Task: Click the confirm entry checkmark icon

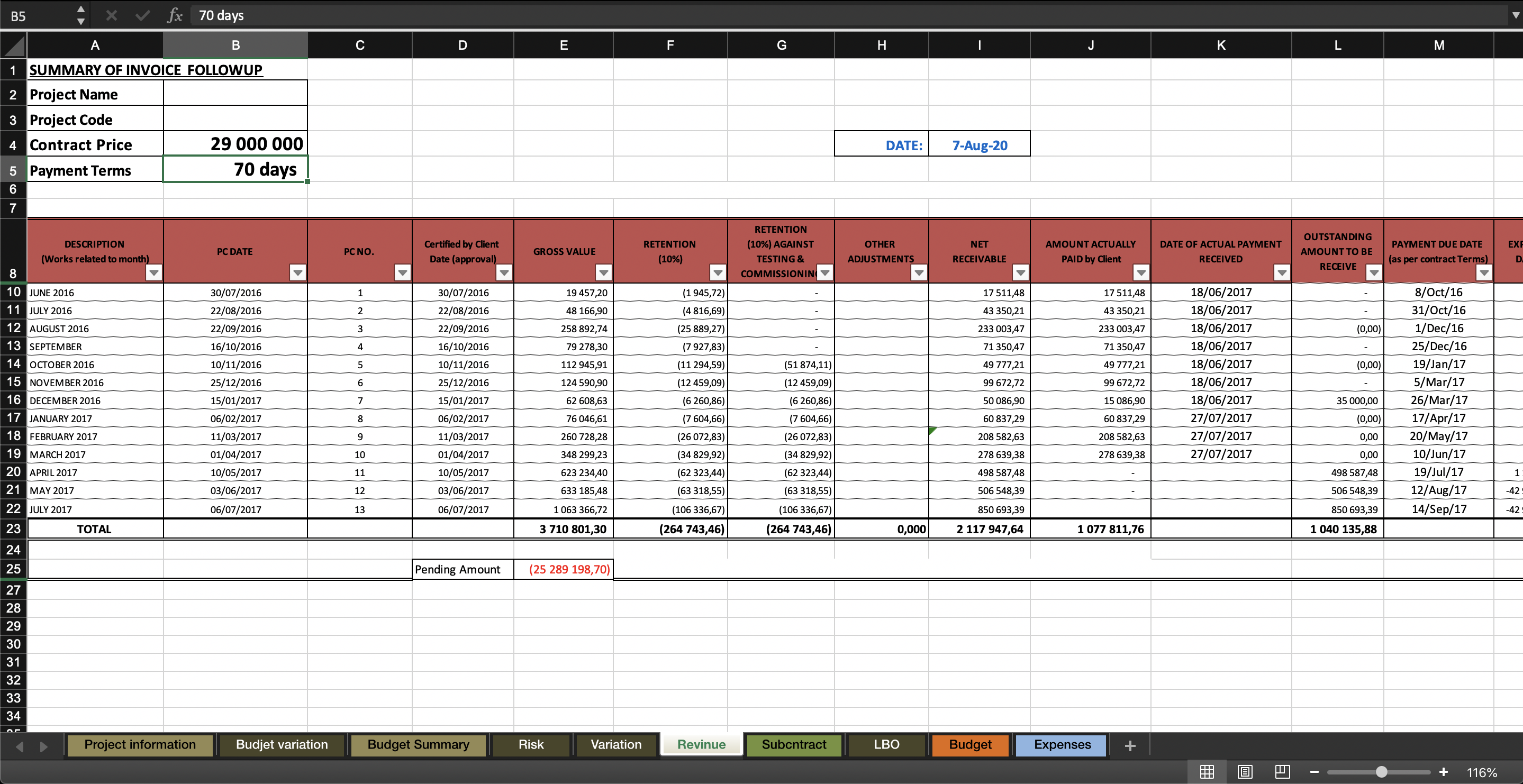Action: (142, 15)
